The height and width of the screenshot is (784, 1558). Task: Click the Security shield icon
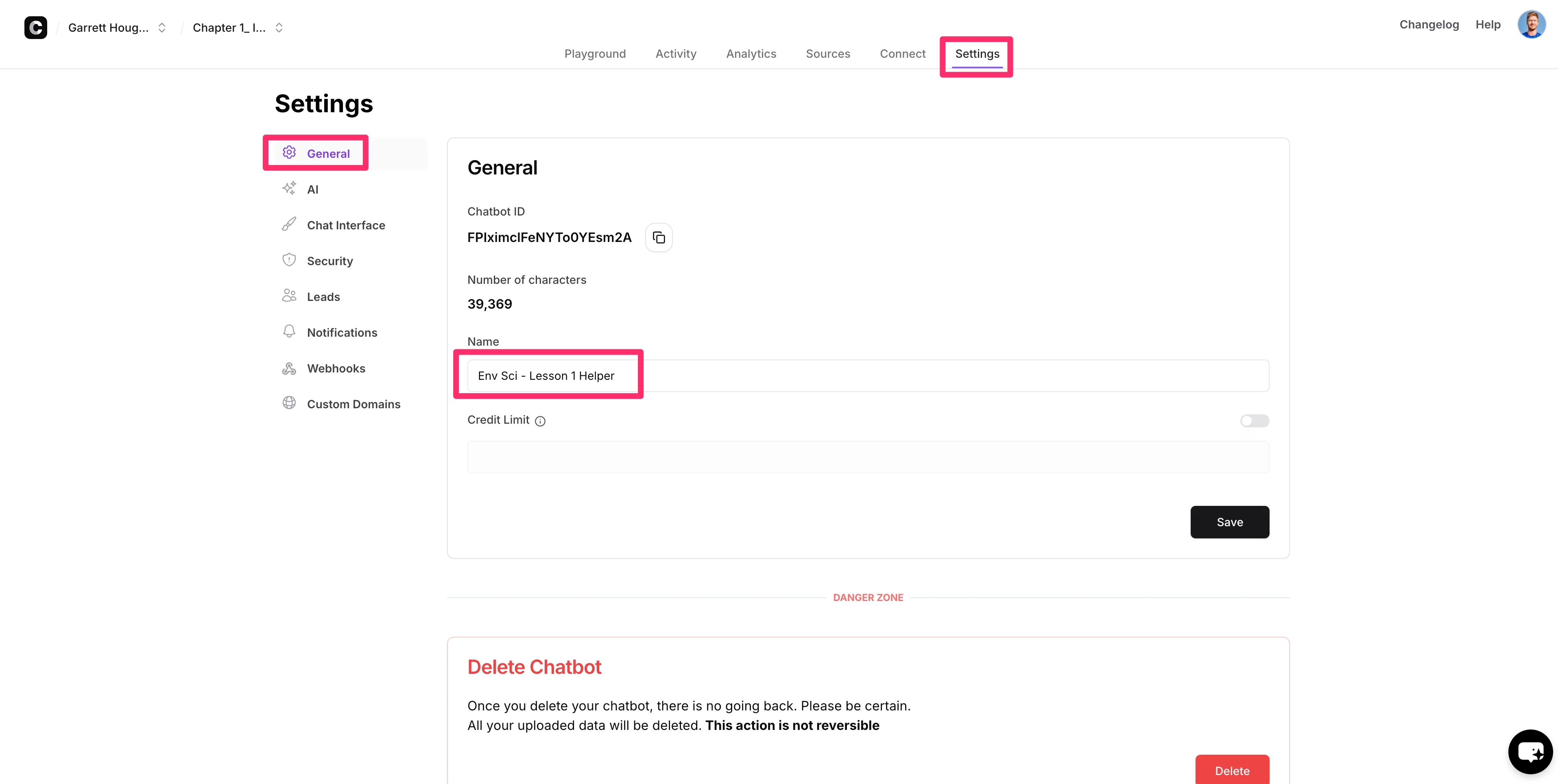pyautogui.click(x=289, y=260)
